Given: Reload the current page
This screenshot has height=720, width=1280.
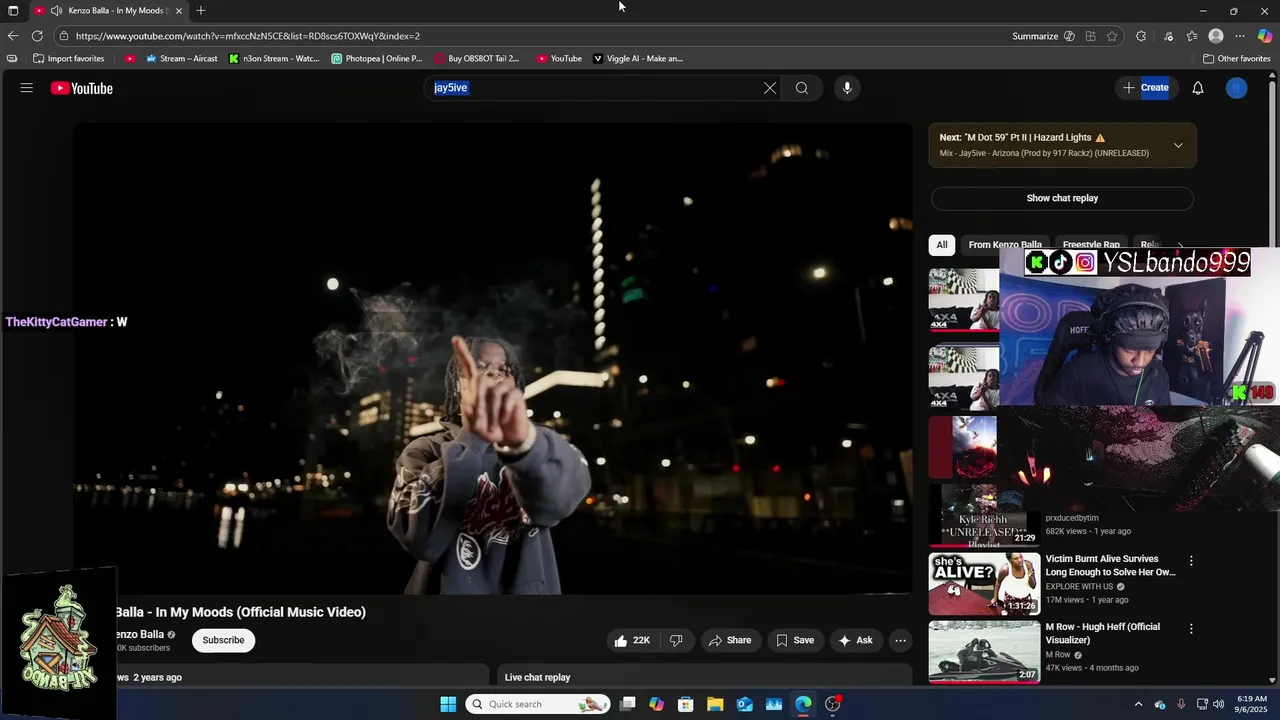Looking at the screenshot, I should point(37,36).
